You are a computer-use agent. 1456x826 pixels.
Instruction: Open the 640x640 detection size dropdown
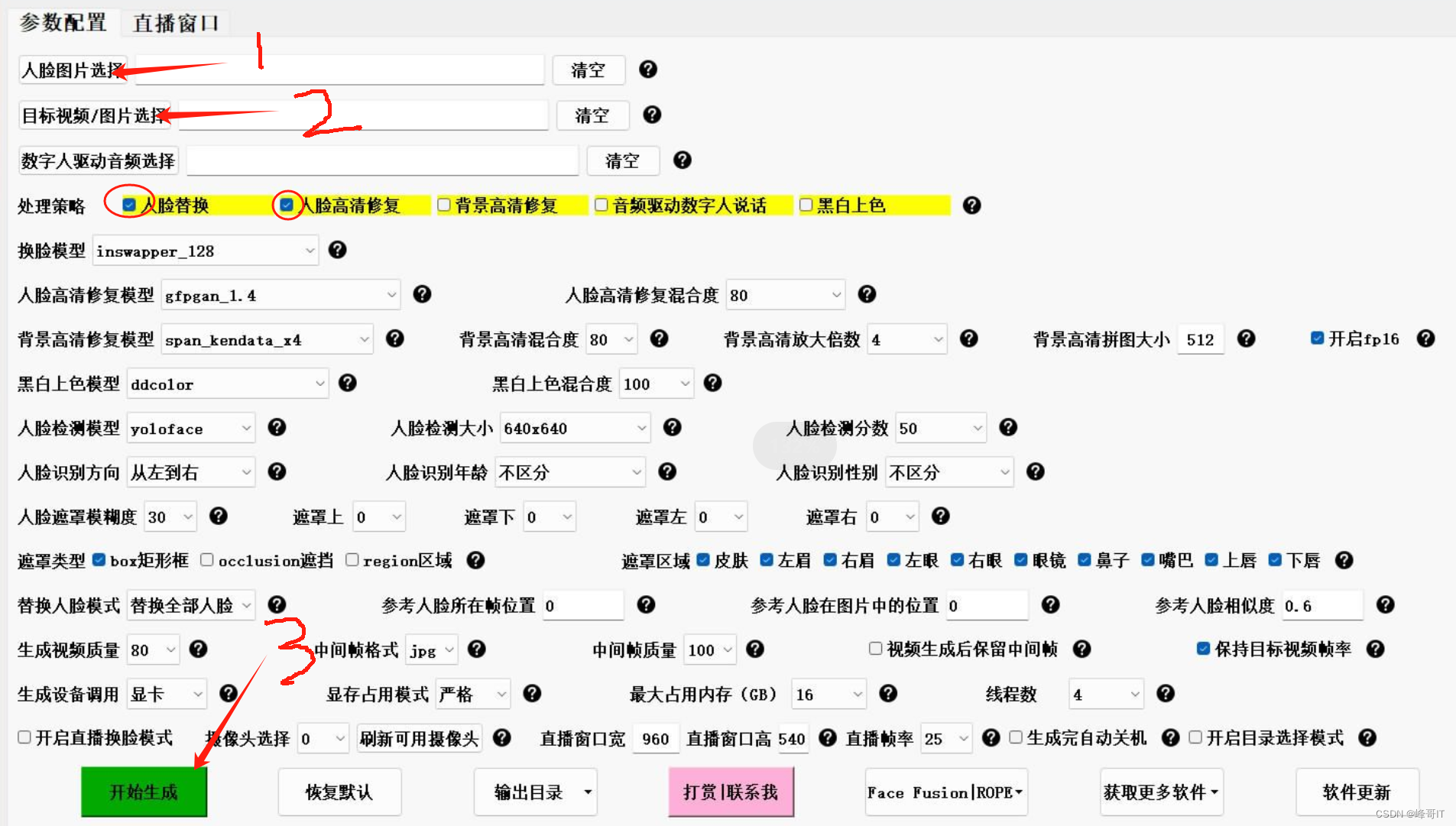(x=575, y=428)
